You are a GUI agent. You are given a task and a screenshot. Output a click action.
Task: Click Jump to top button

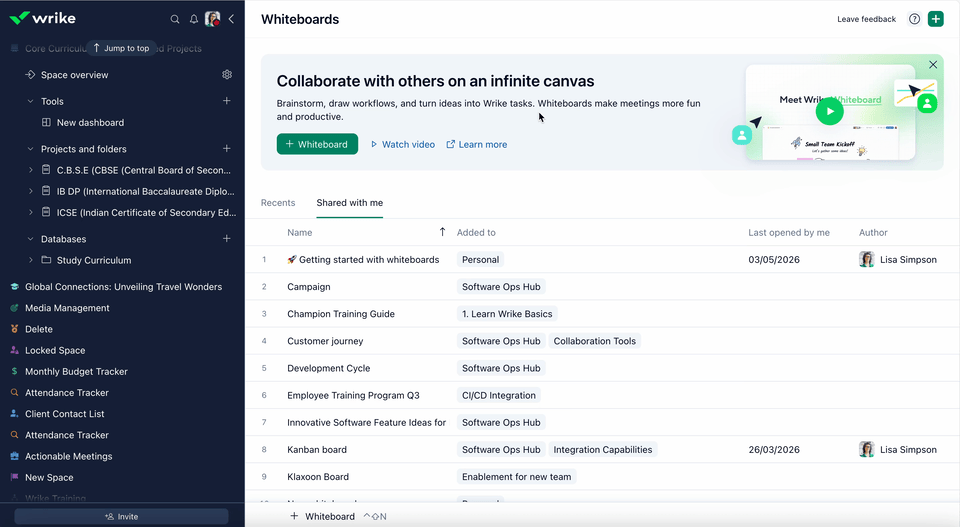click(x=121, y=48)
